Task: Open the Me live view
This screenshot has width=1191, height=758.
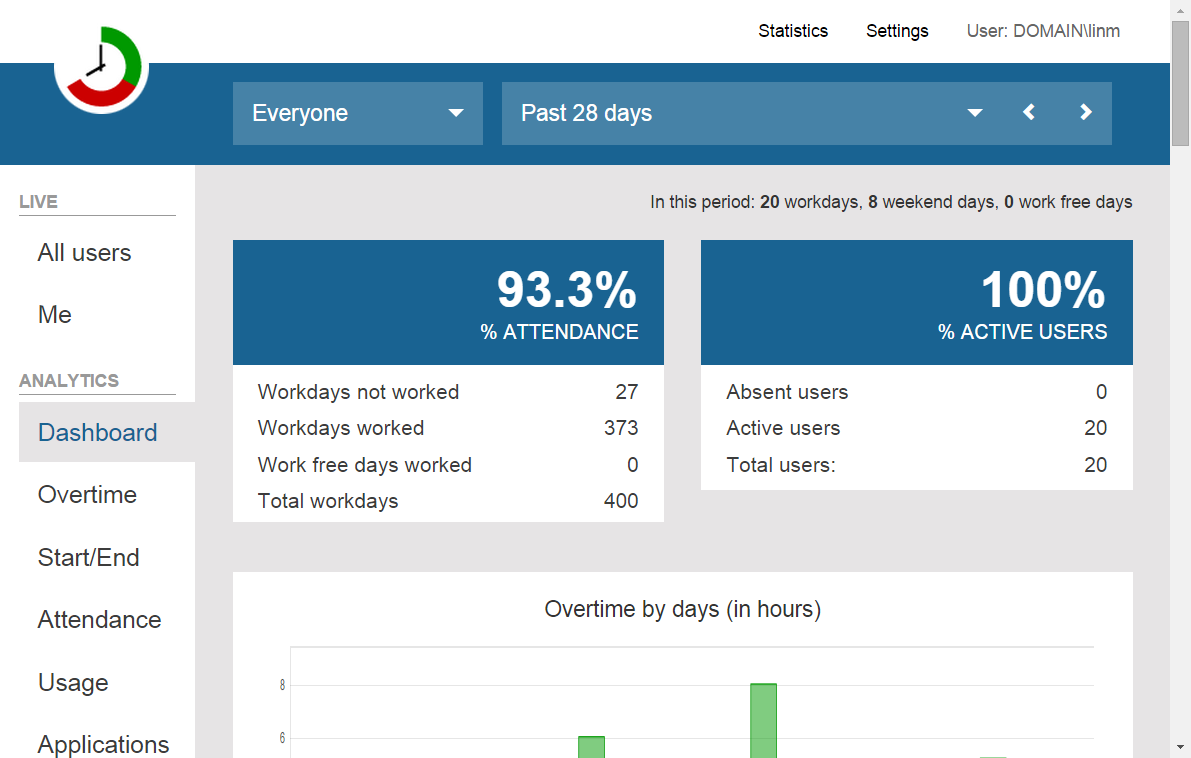Action: 55,315
